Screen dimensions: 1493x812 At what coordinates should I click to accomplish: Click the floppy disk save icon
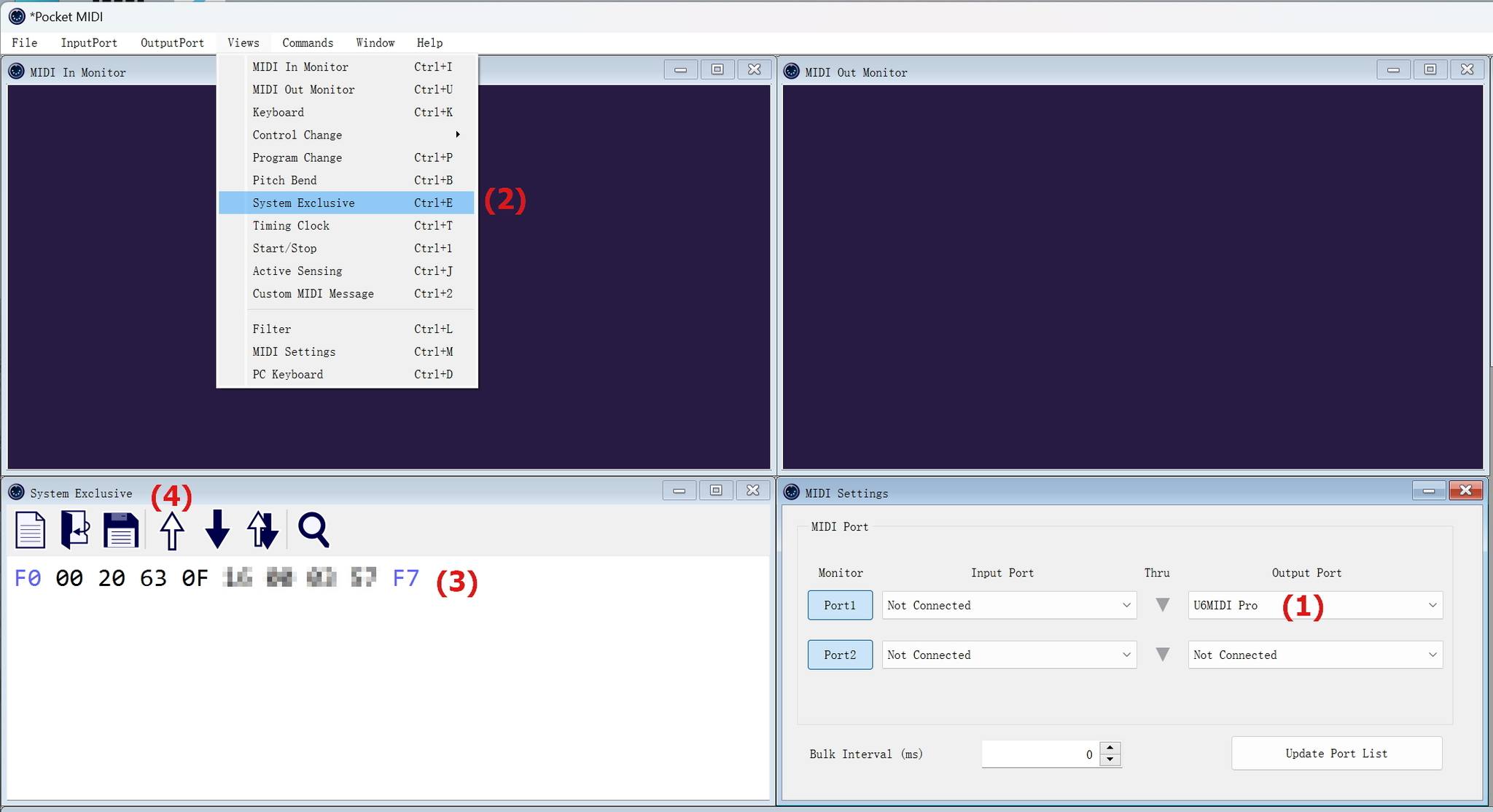[x=120, y=530]
